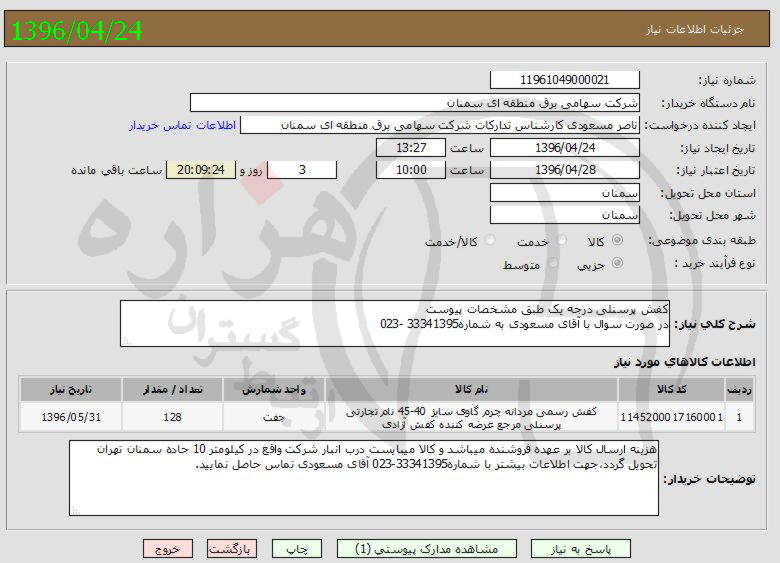Click the تاریخ ایجاد نیاز label
780x563 pixels.
[x=718, y=148]
